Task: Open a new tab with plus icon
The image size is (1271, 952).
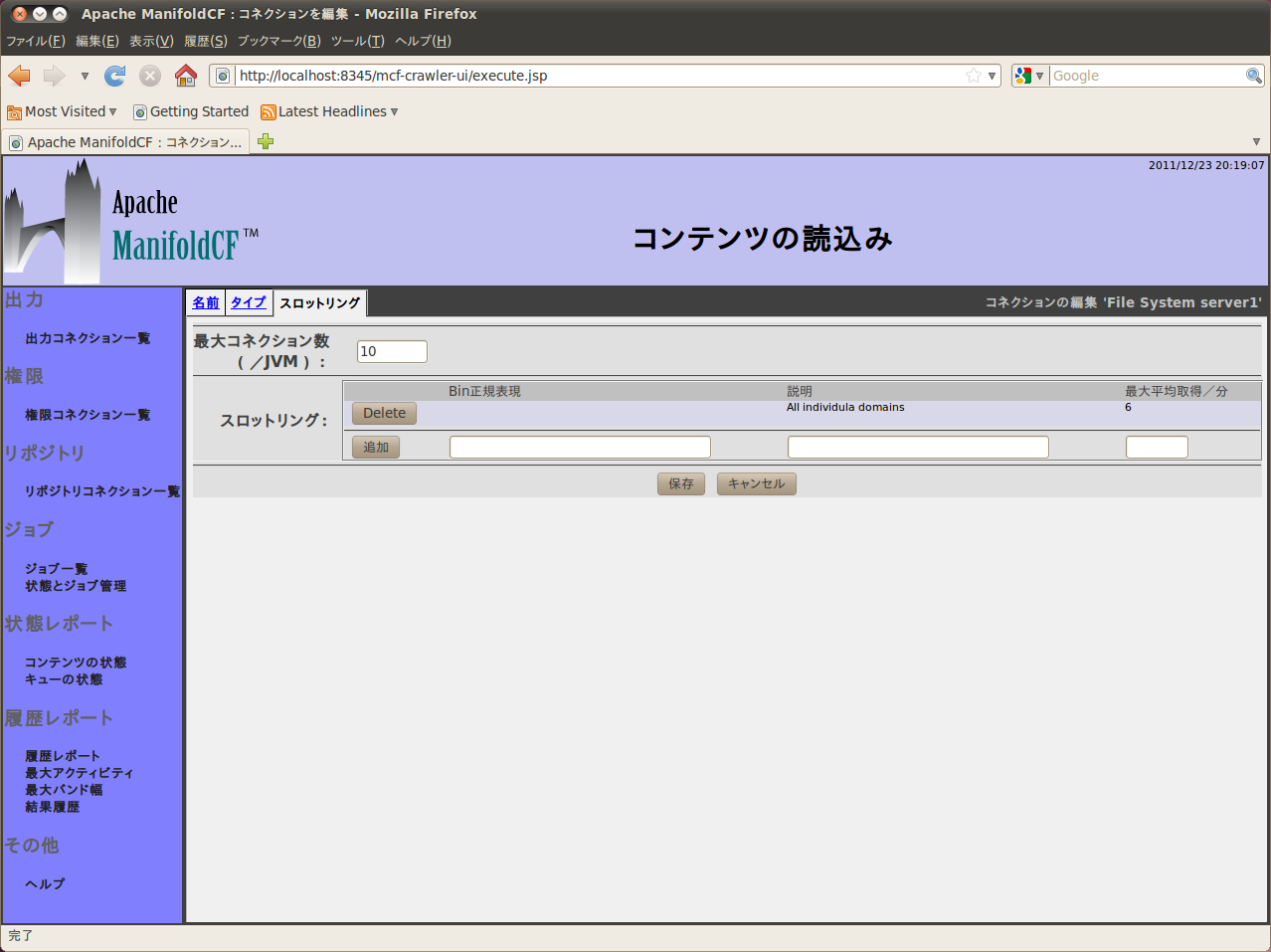Action: point(266,141)
